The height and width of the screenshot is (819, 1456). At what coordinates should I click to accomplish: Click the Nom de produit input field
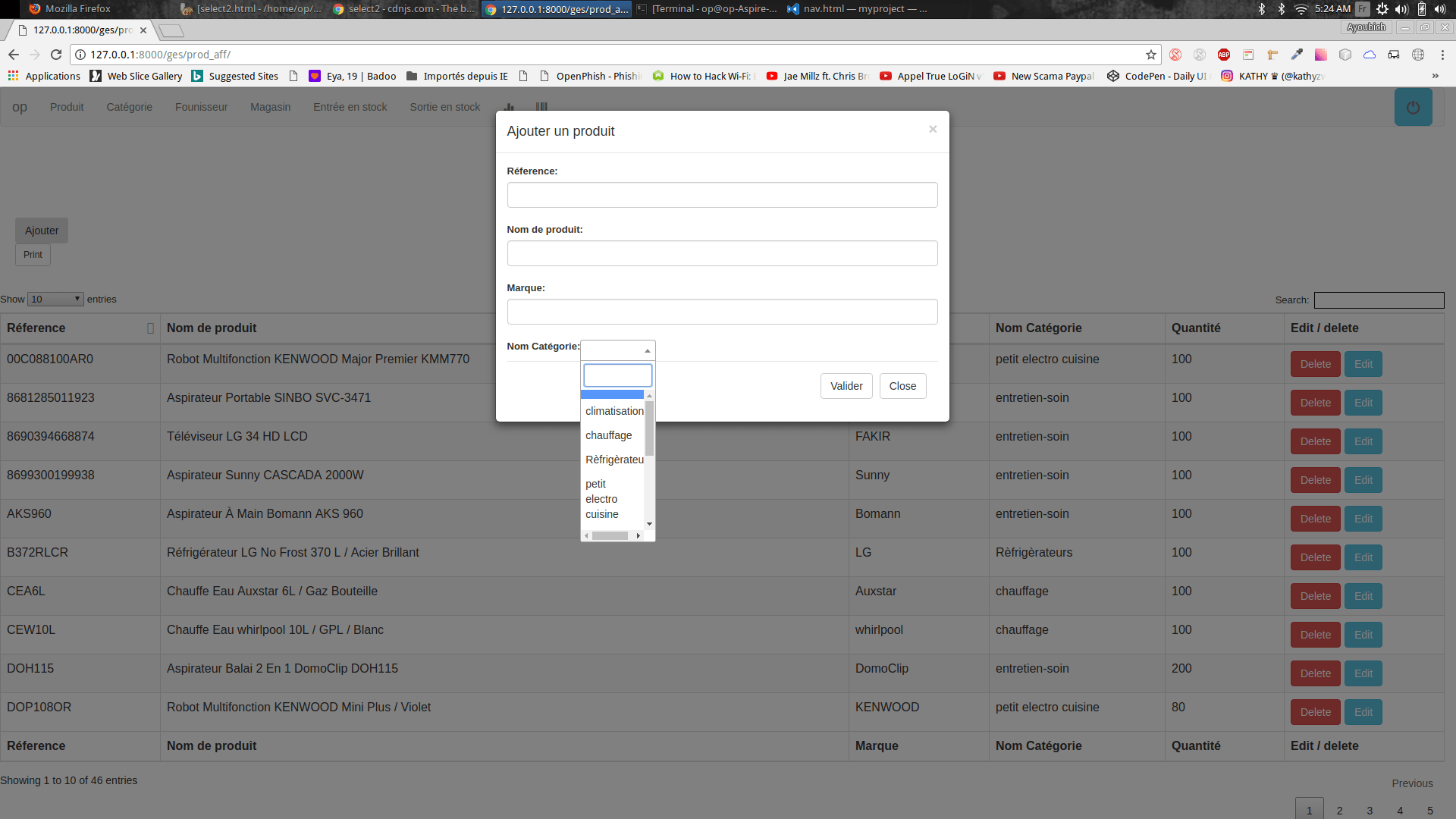coord(722,253)
